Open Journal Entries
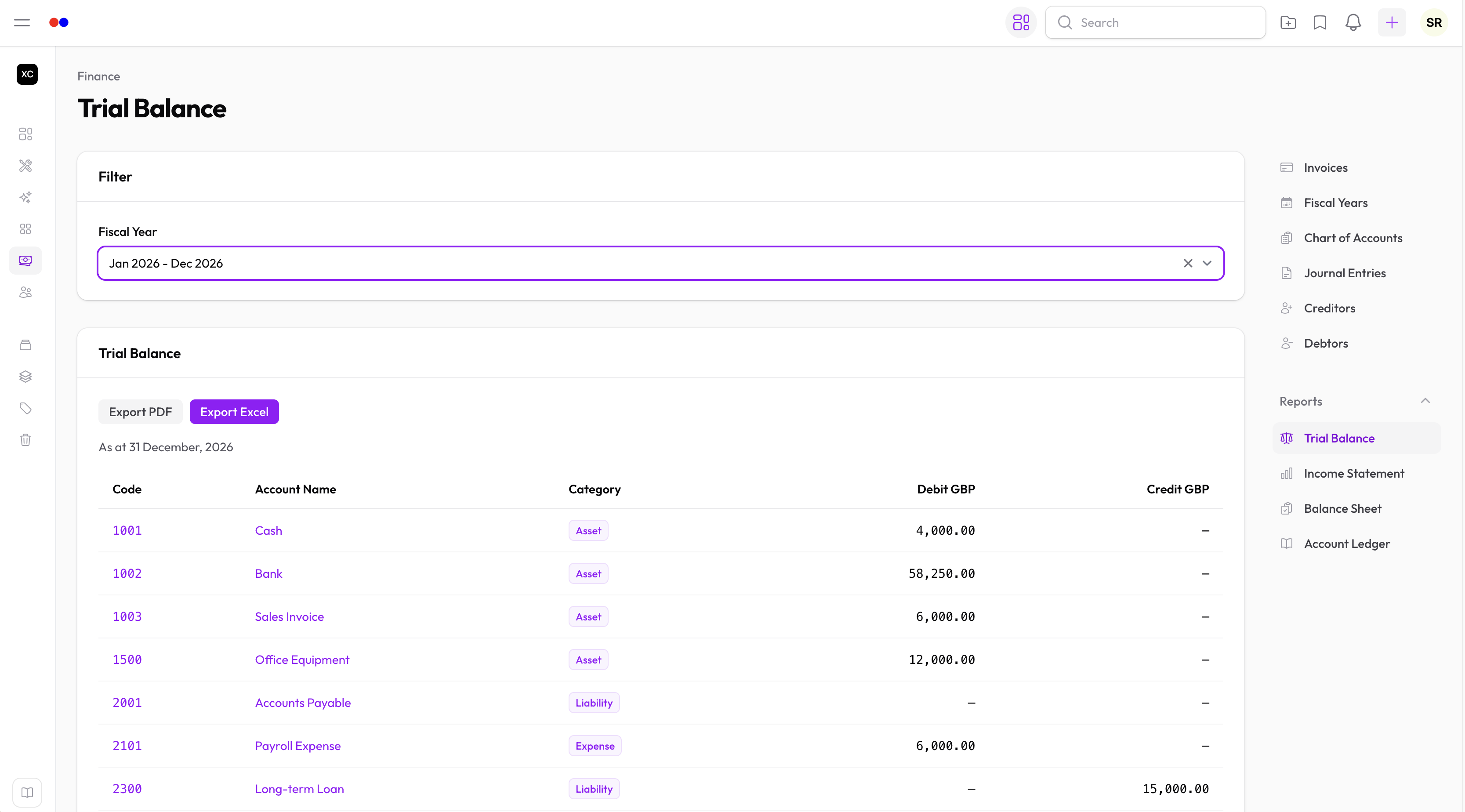1465x812 pixels. pyautogui.click(x=1356, y=273)
